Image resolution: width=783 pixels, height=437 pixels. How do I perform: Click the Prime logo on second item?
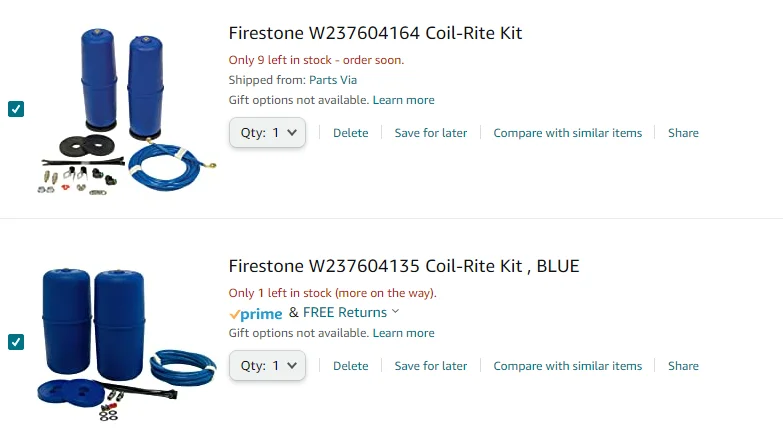pos(255,313)
